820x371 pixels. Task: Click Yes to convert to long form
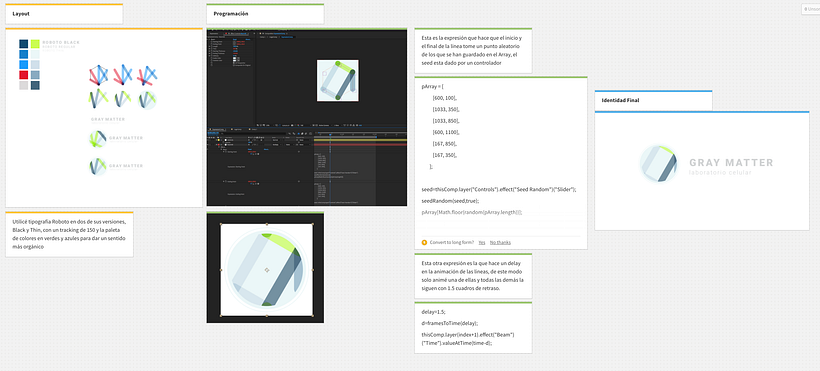coord(482,242)
